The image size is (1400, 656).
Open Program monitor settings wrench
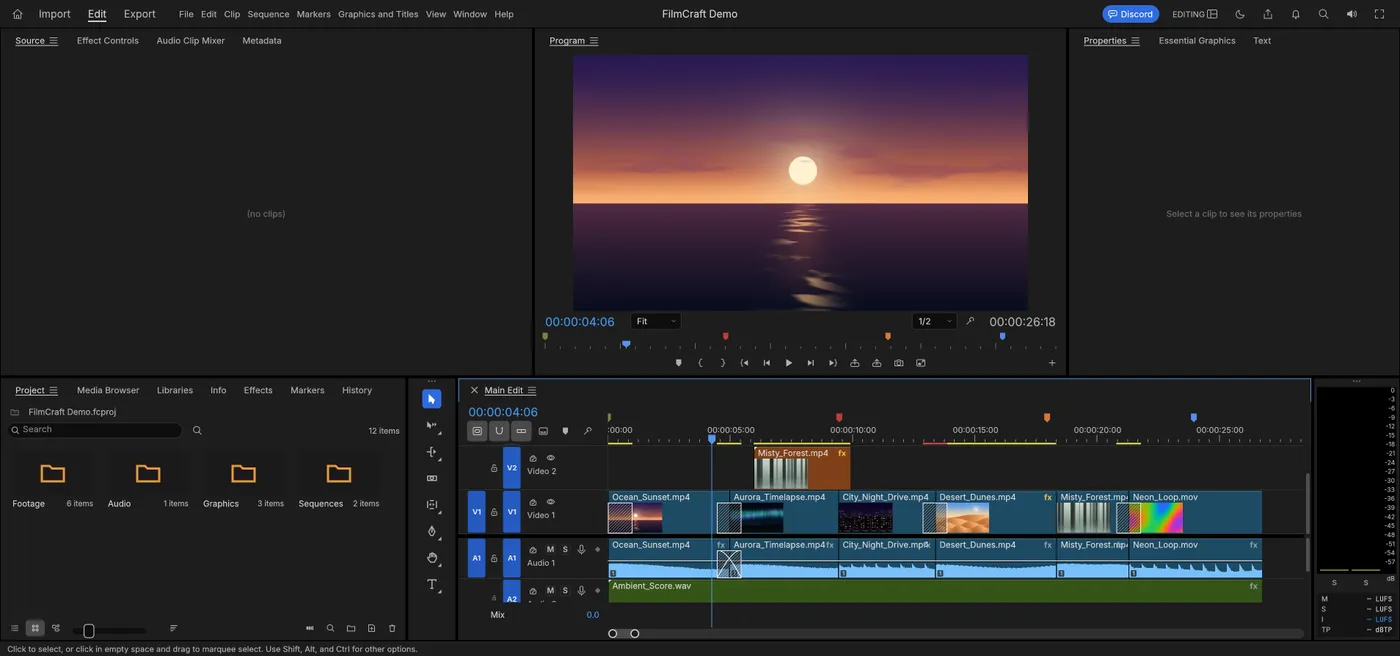pos(969,321)
